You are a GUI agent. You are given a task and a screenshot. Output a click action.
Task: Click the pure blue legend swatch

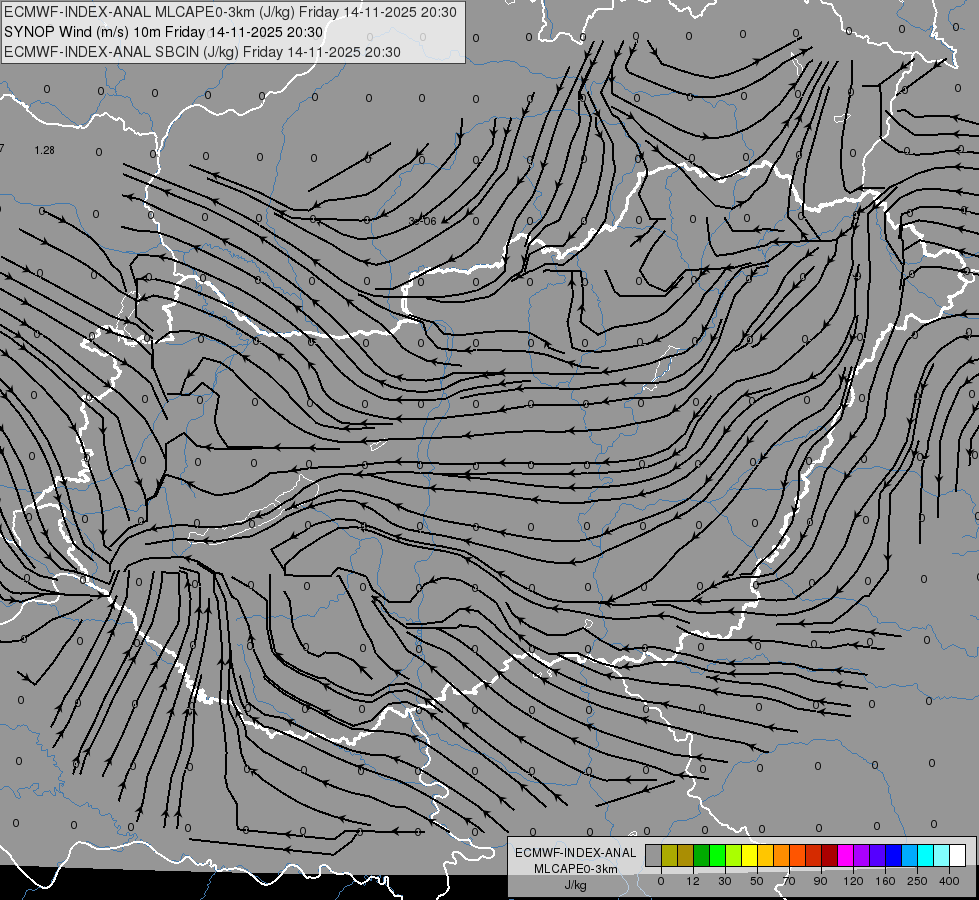coord(893,855)
